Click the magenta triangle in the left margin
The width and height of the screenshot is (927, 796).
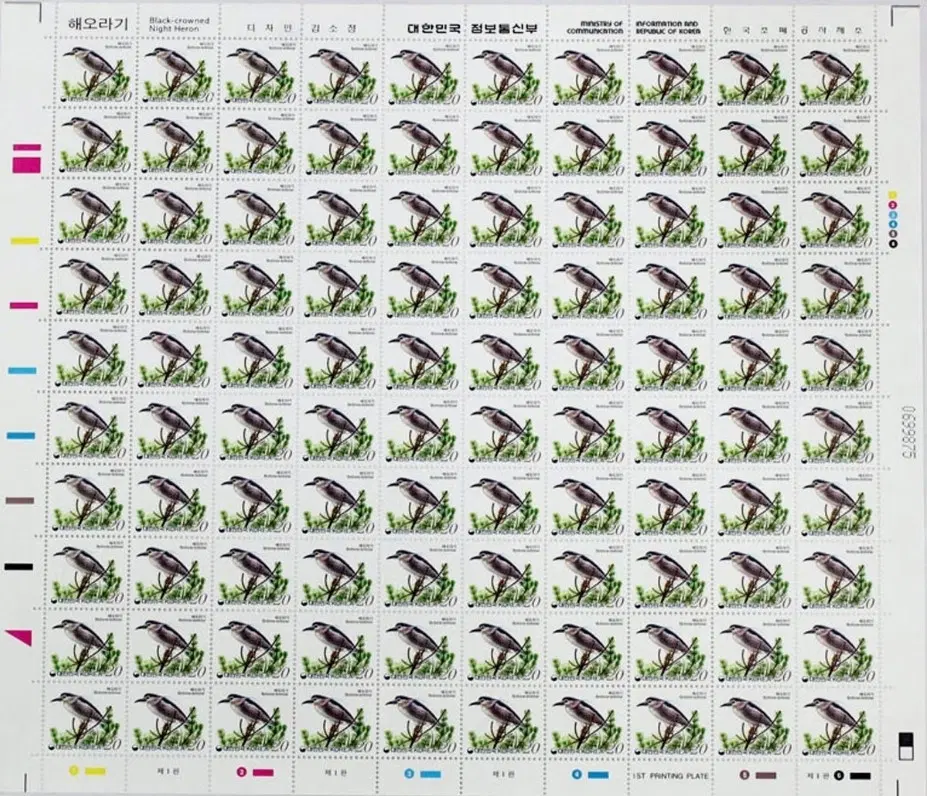pyautogui.click(x=19, y=637)
